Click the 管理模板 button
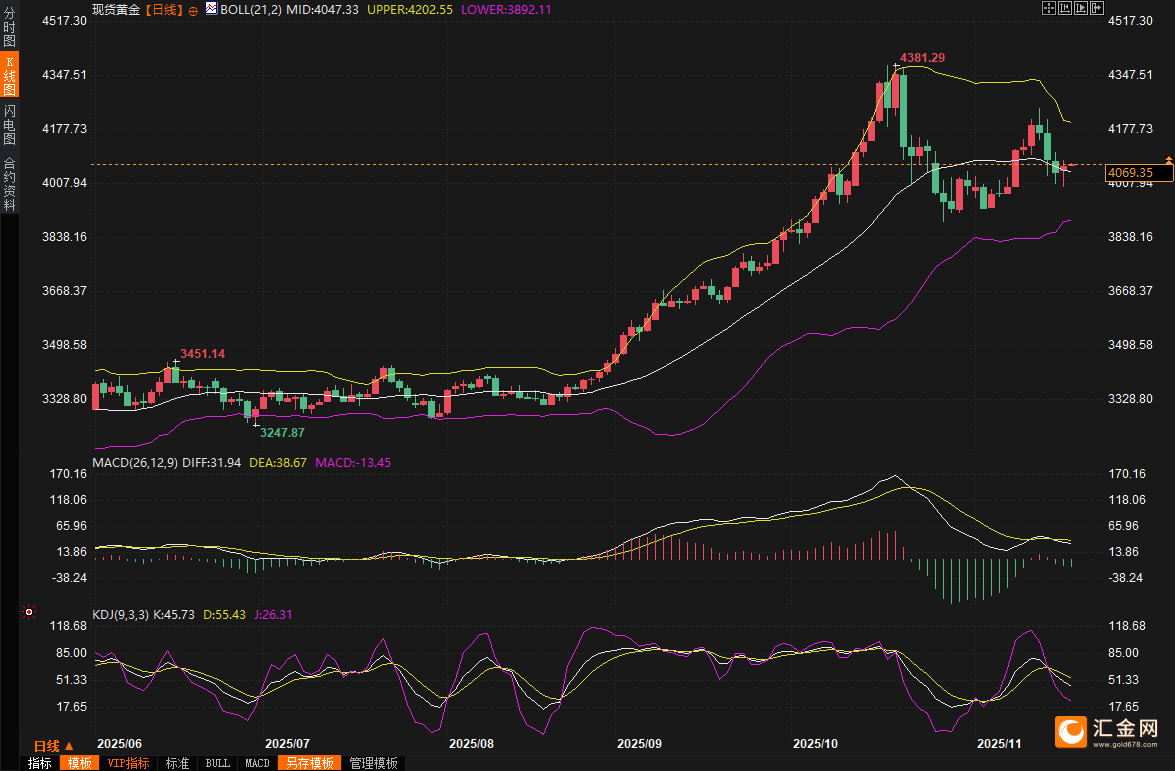Screen dimensions: 1175x771 [373, 763]
